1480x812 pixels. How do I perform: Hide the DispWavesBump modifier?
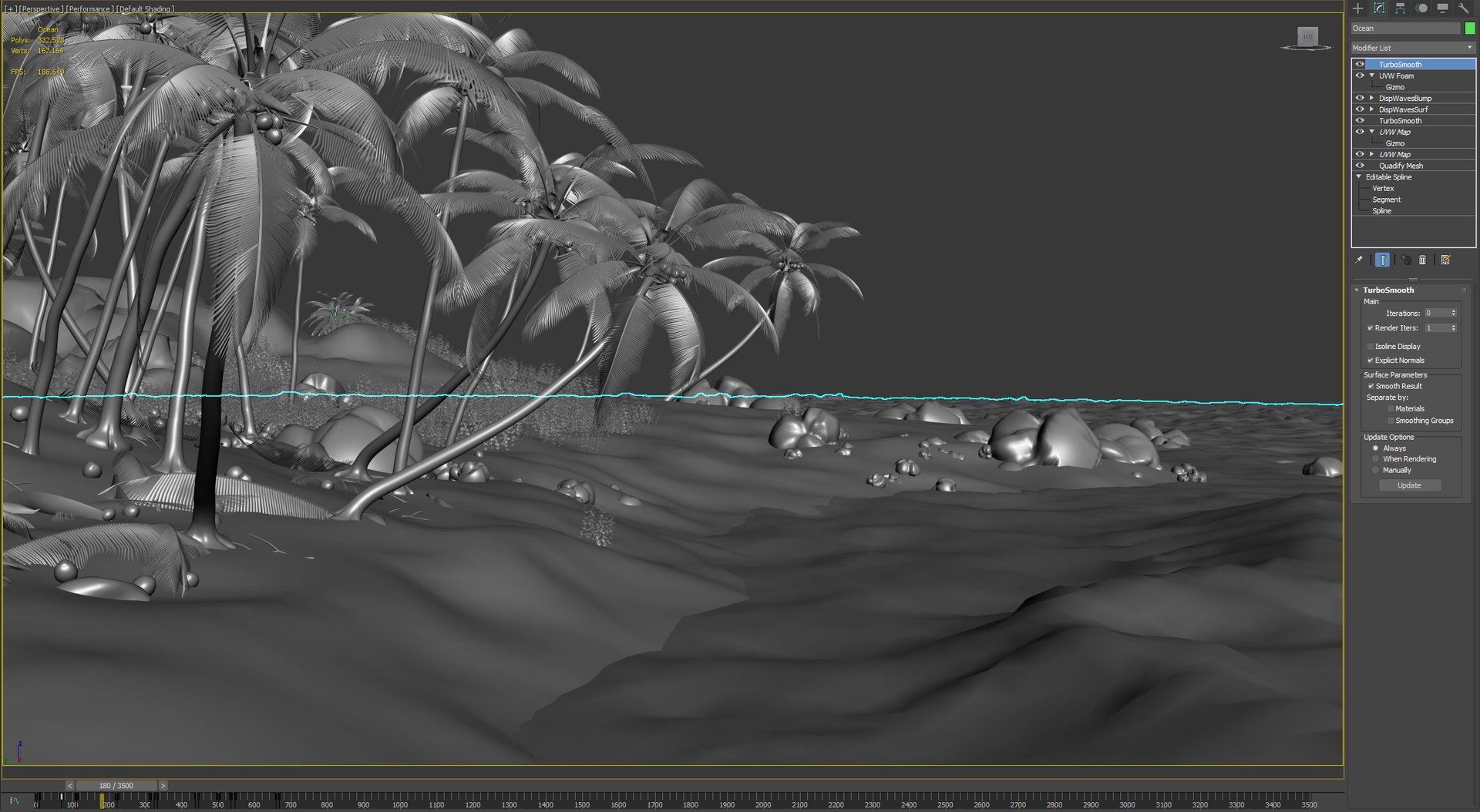point(1360,98)
